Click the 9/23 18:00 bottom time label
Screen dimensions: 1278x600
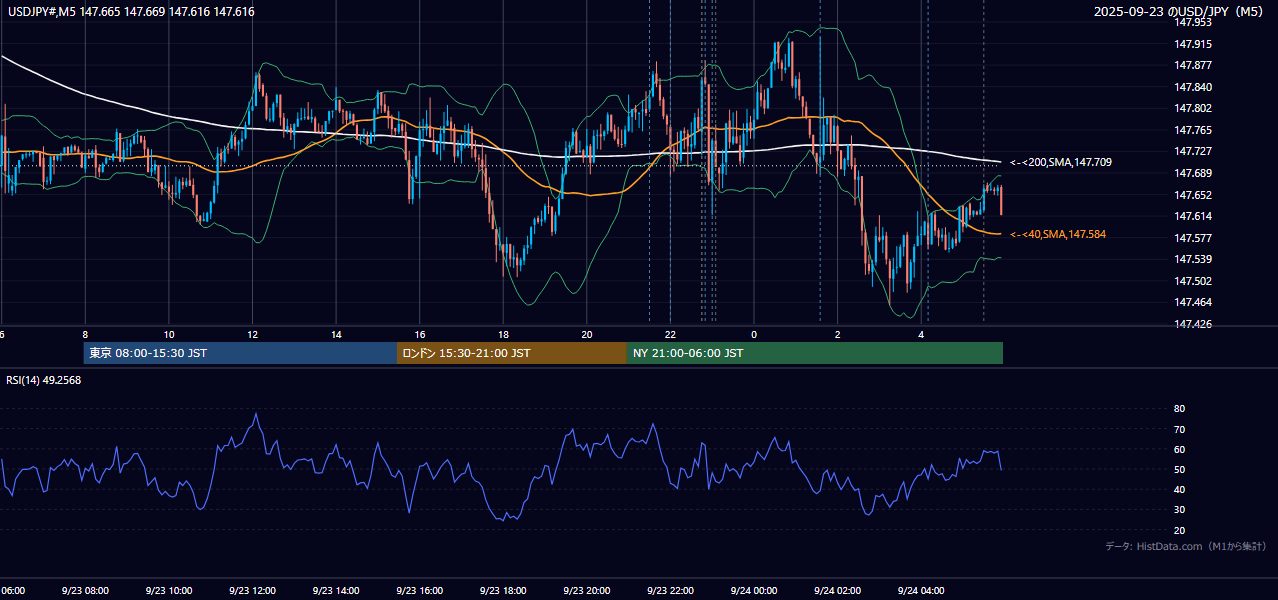503,591
